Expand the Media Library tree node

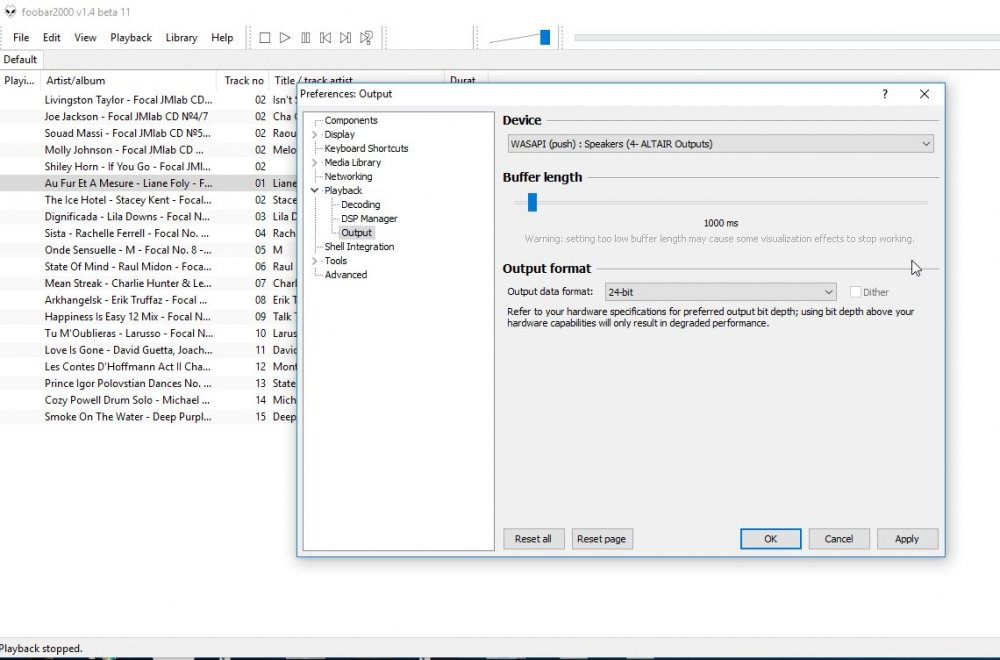click(x=314, y=163)
